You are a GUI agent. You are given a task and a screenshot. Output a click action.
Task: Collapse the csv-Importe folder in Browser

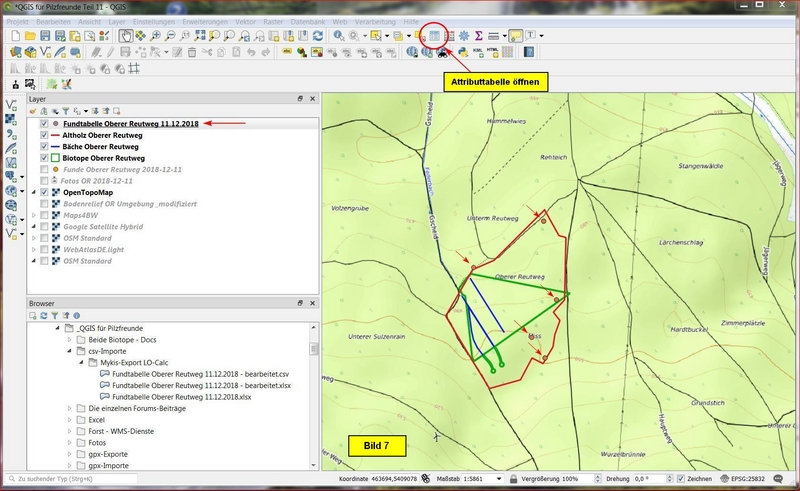pyautogui.click(x=72, y=352)
